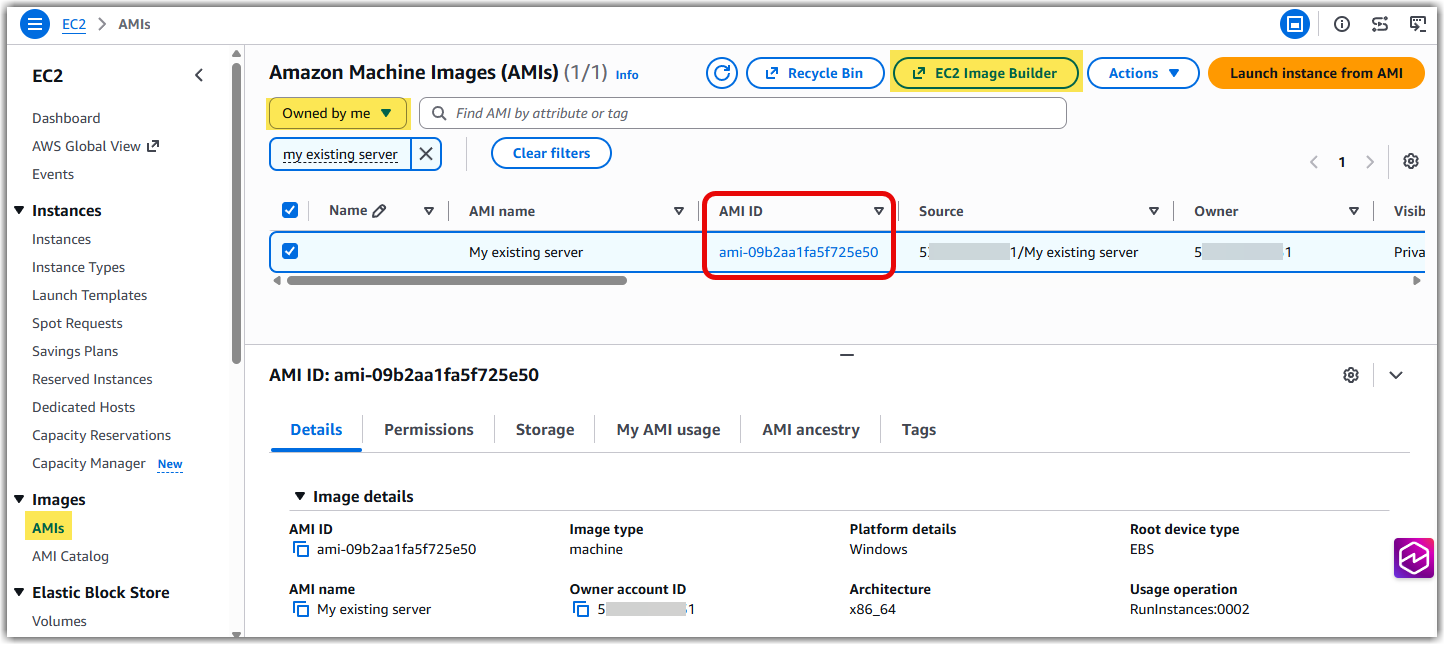Open Launch Templates in sidebar
The height and width of the screenshot is (645, 1445).
click(x=89, y=295)
